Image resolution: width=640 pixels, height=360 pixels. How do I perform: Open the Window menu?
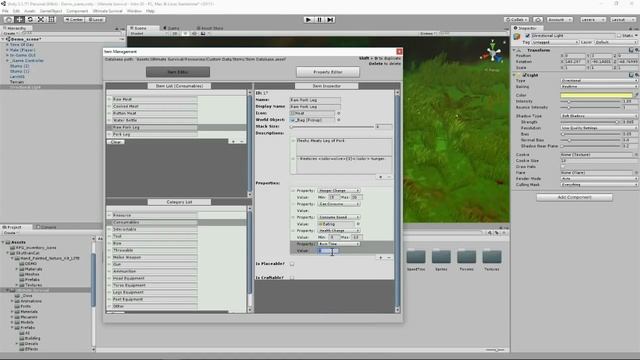click(134, 11)
